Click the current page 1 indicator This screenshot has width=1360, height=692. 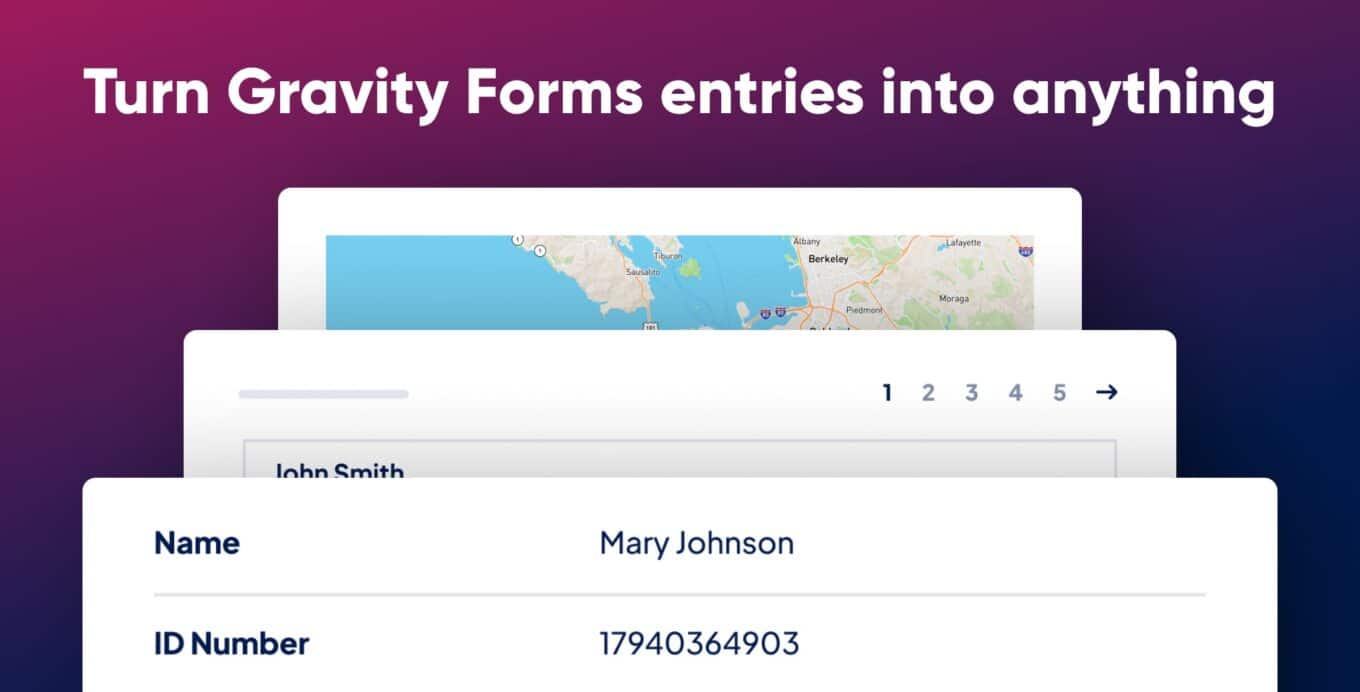pyautogui.click(x=887, y=393)
